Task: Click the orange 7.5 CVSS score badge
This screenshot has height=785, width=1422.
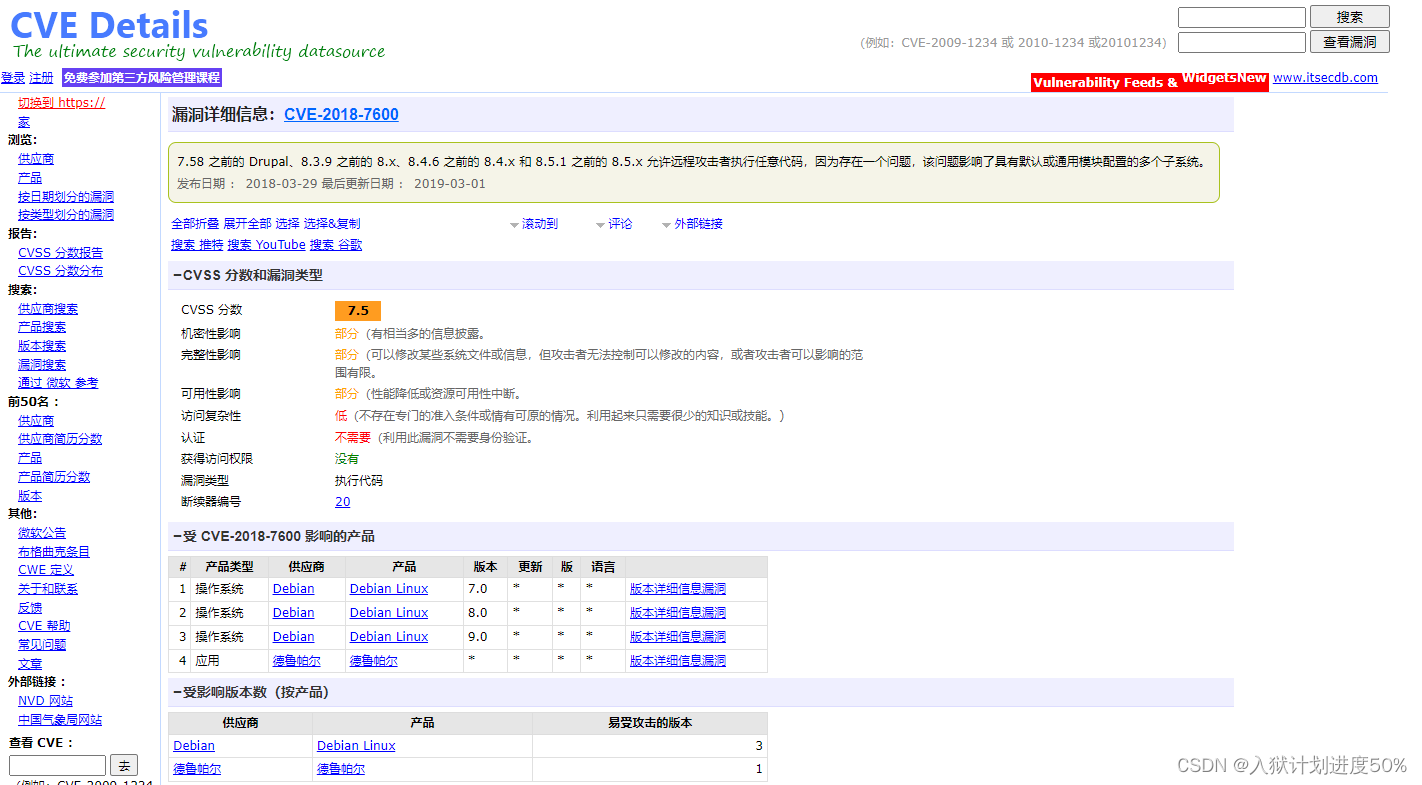Action: coord(358,311)
